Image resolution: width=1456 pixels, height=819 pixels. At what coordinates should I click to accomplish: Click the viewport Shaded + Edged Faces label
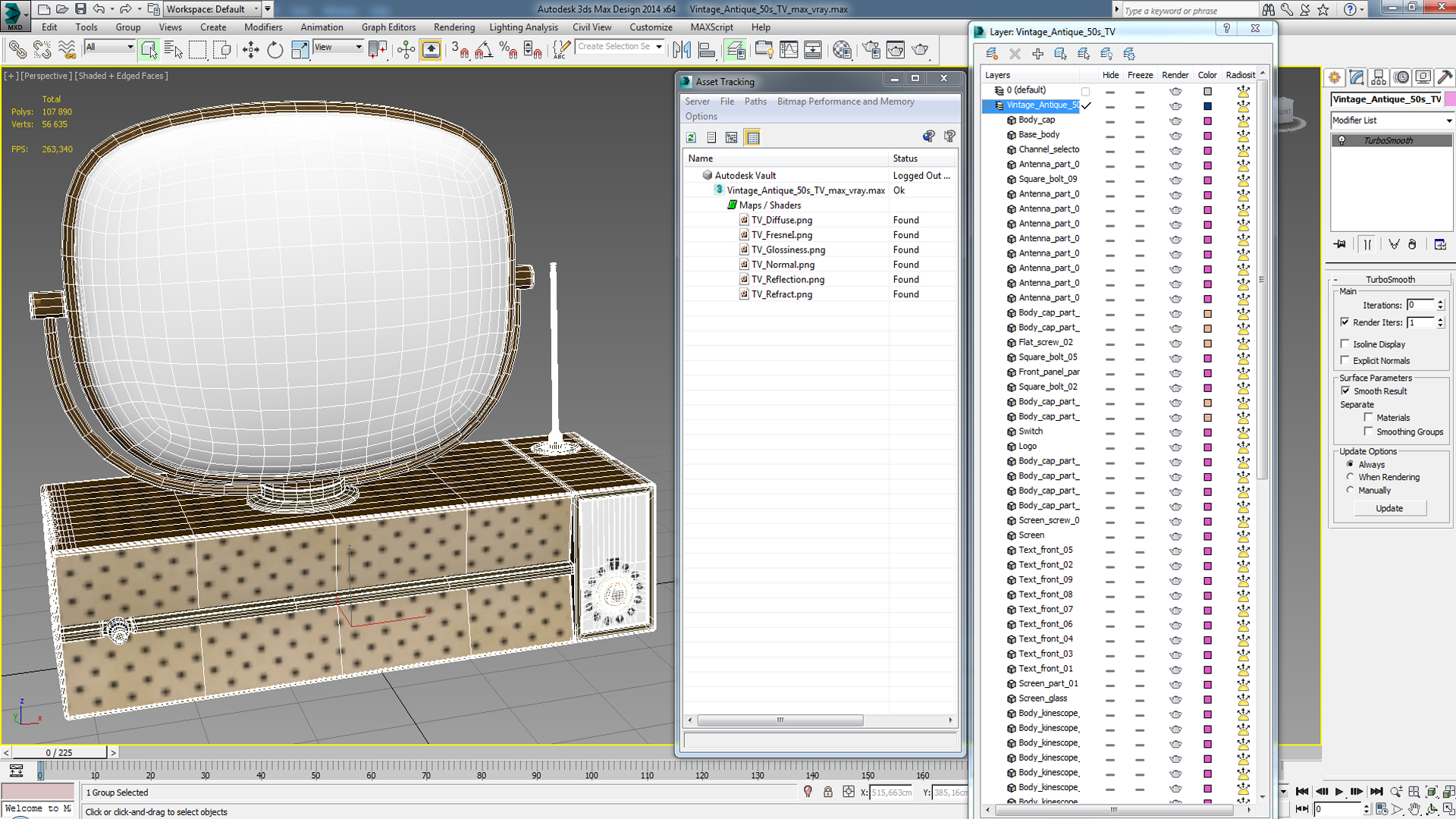121,76
